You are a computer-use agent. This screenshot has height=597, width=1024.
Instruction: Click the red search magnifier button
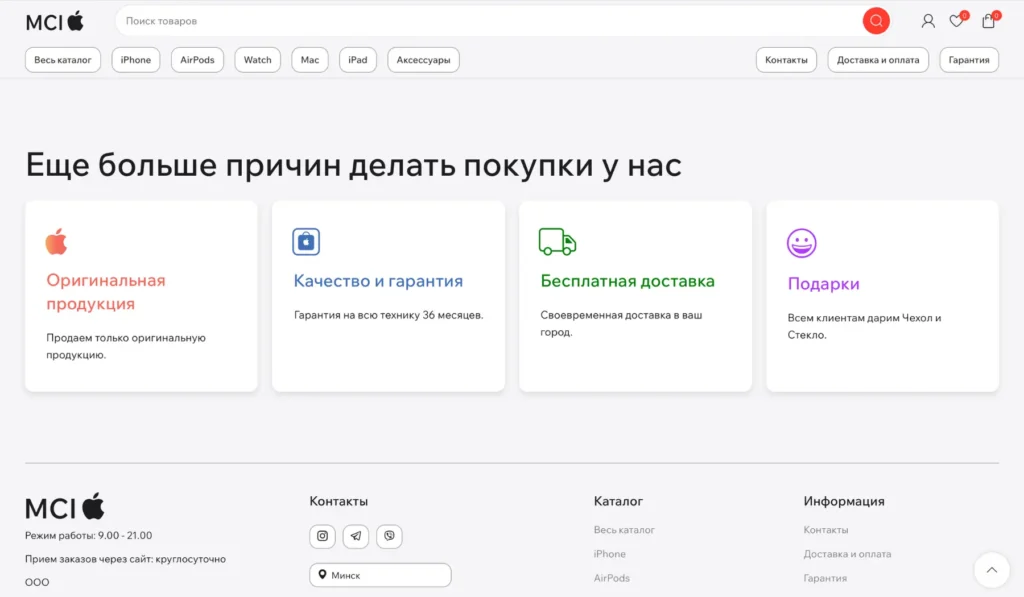(876, 21)
